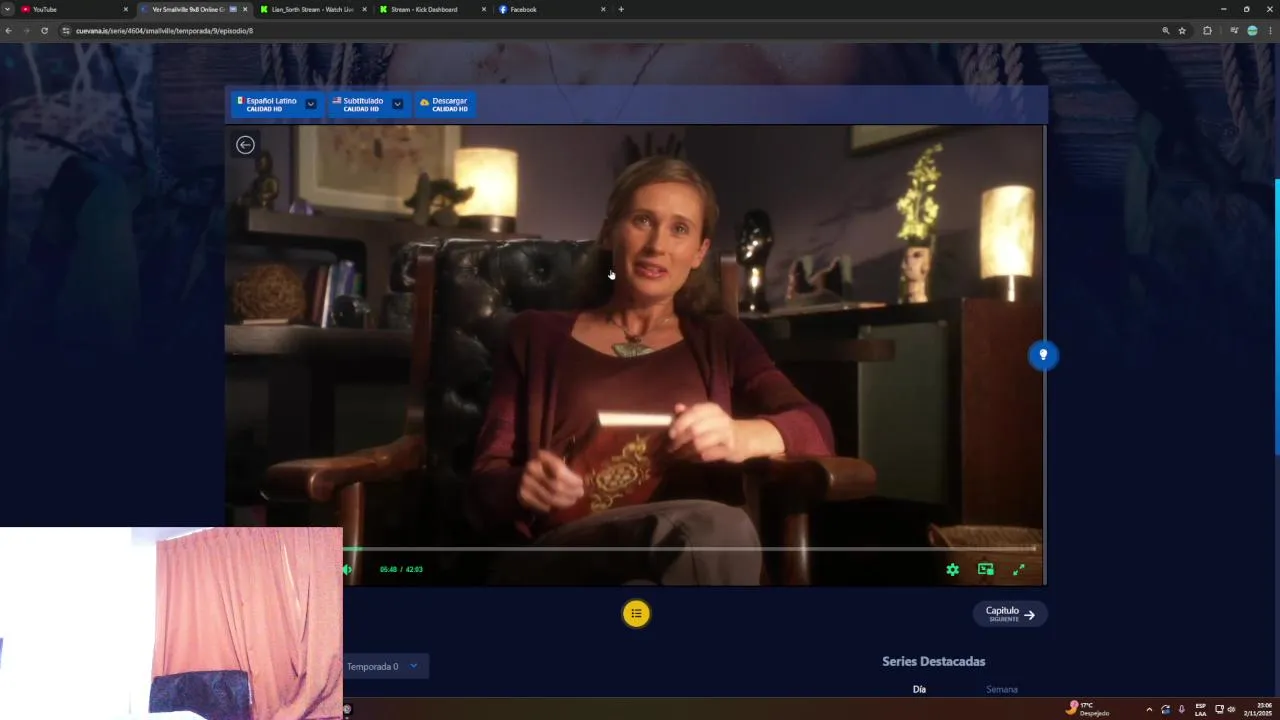Switch video player to fullscreen

[1019, 569]
